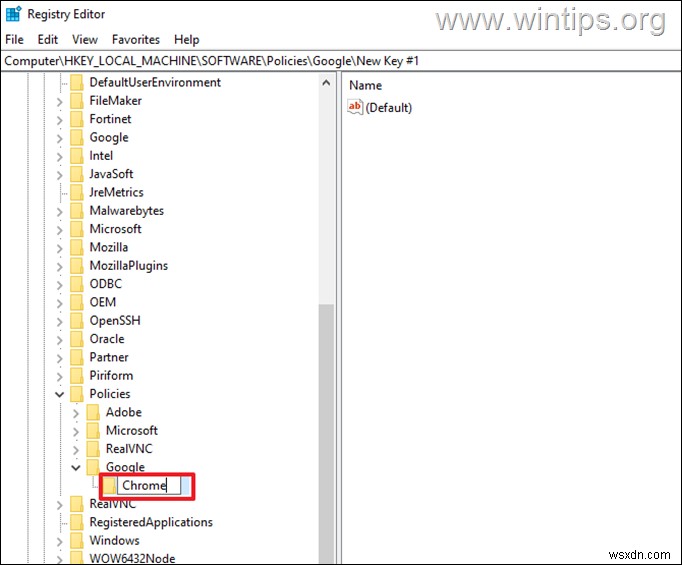Viewport: 682px width, 565px height.
Task: Select the Adobe folder icon under Policies
Action: [x=93, y=412]
